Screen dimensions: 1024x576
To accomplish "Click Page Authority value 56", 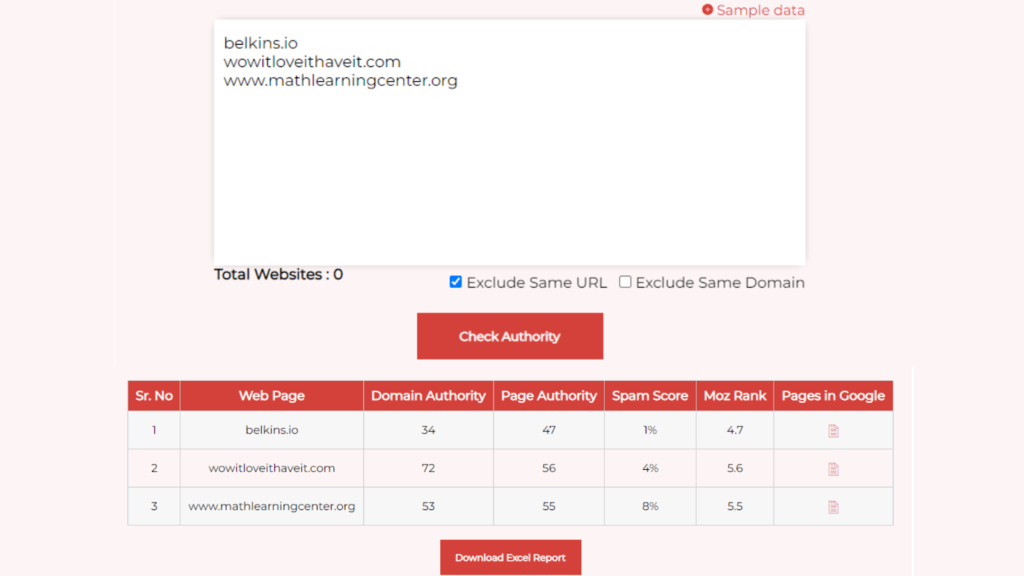I will pos(549,468).
